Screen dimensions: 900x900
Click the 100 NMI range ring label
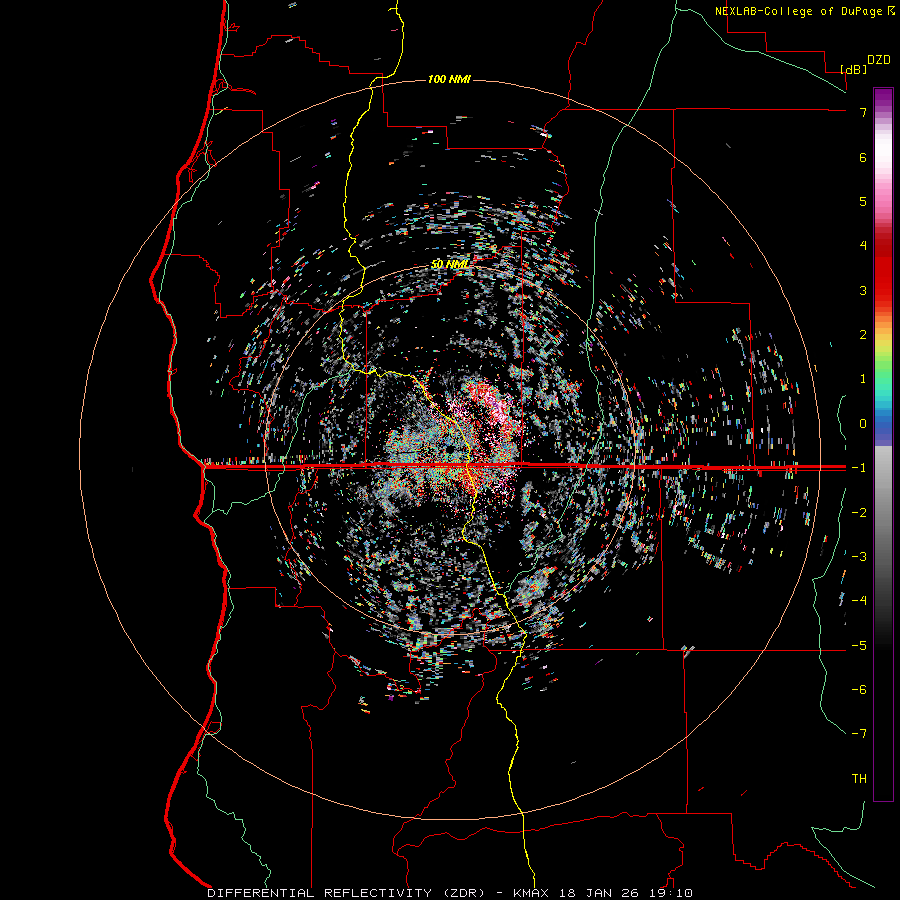(x=449, y=79)
